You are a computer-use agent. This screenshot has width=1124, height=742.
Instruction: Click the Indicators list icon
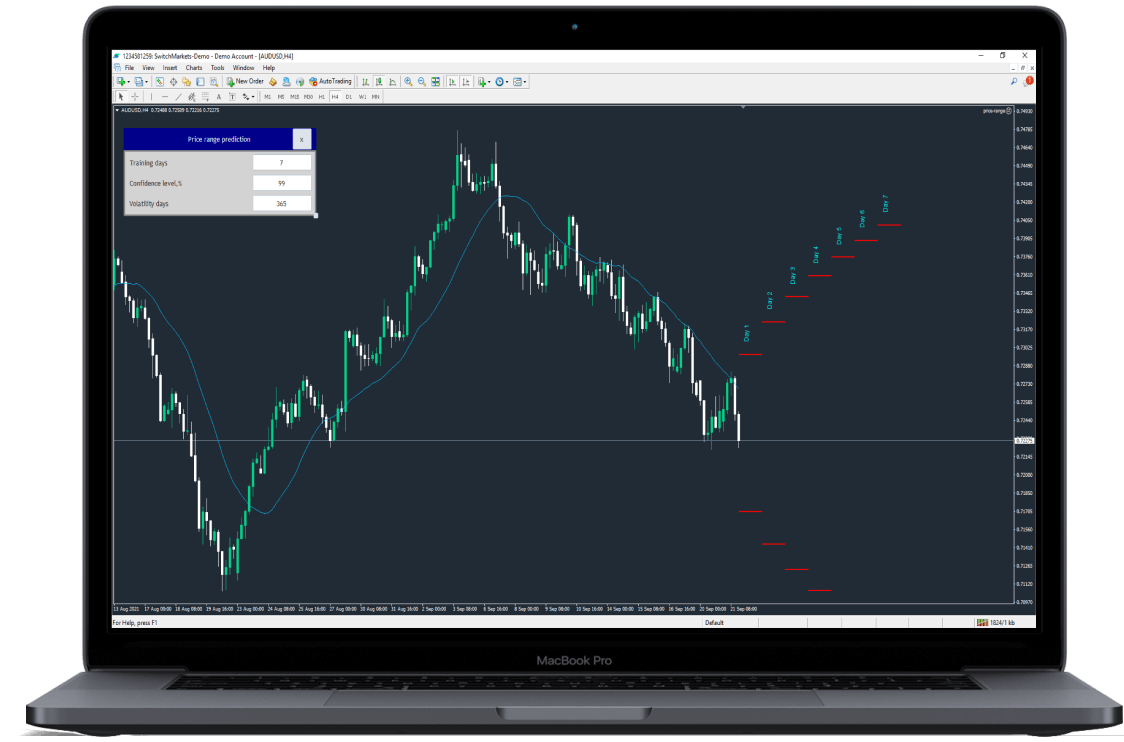[482, 82]
